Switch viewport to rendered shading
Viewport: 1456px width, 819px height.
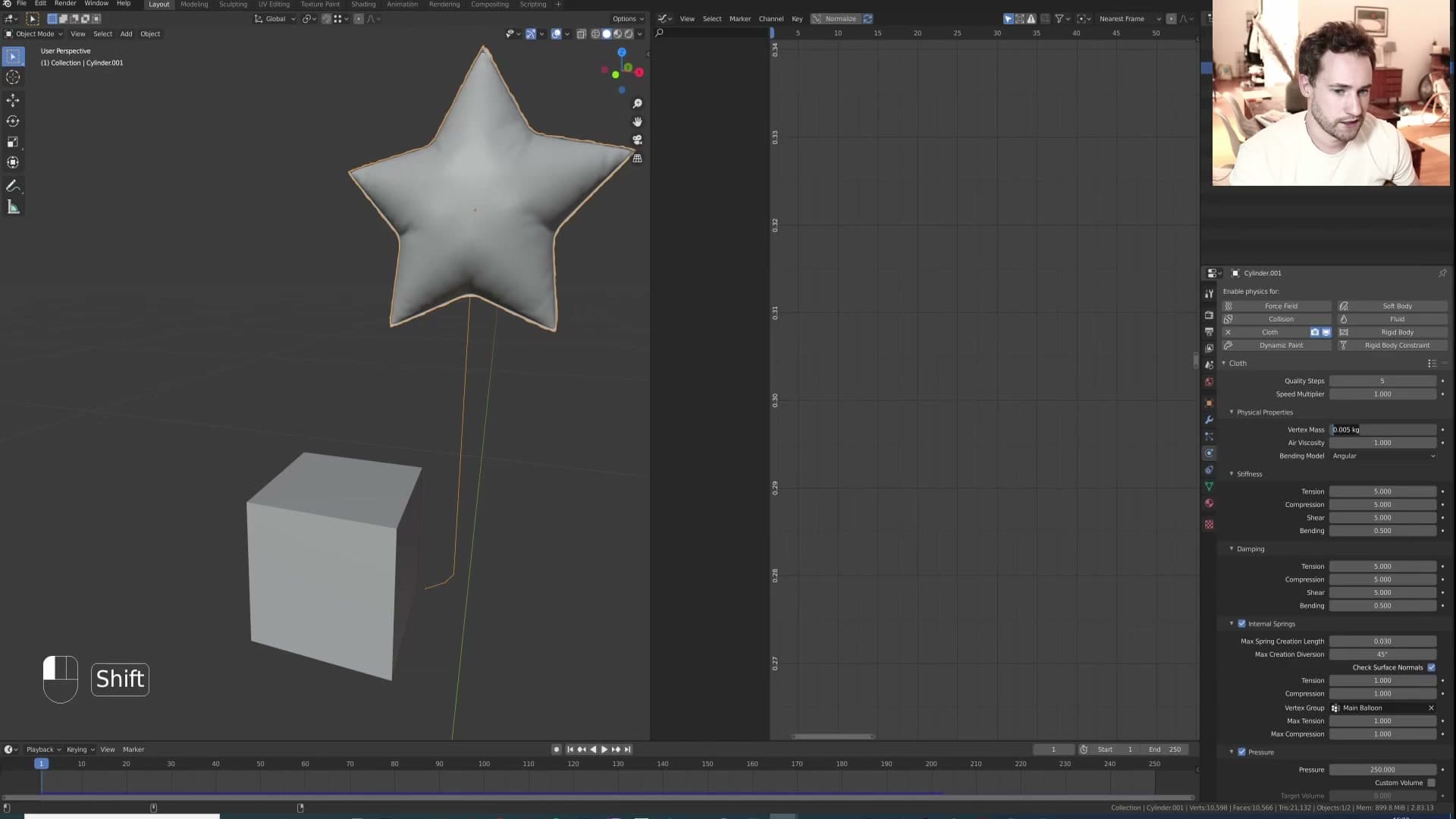tap(629, 34)
